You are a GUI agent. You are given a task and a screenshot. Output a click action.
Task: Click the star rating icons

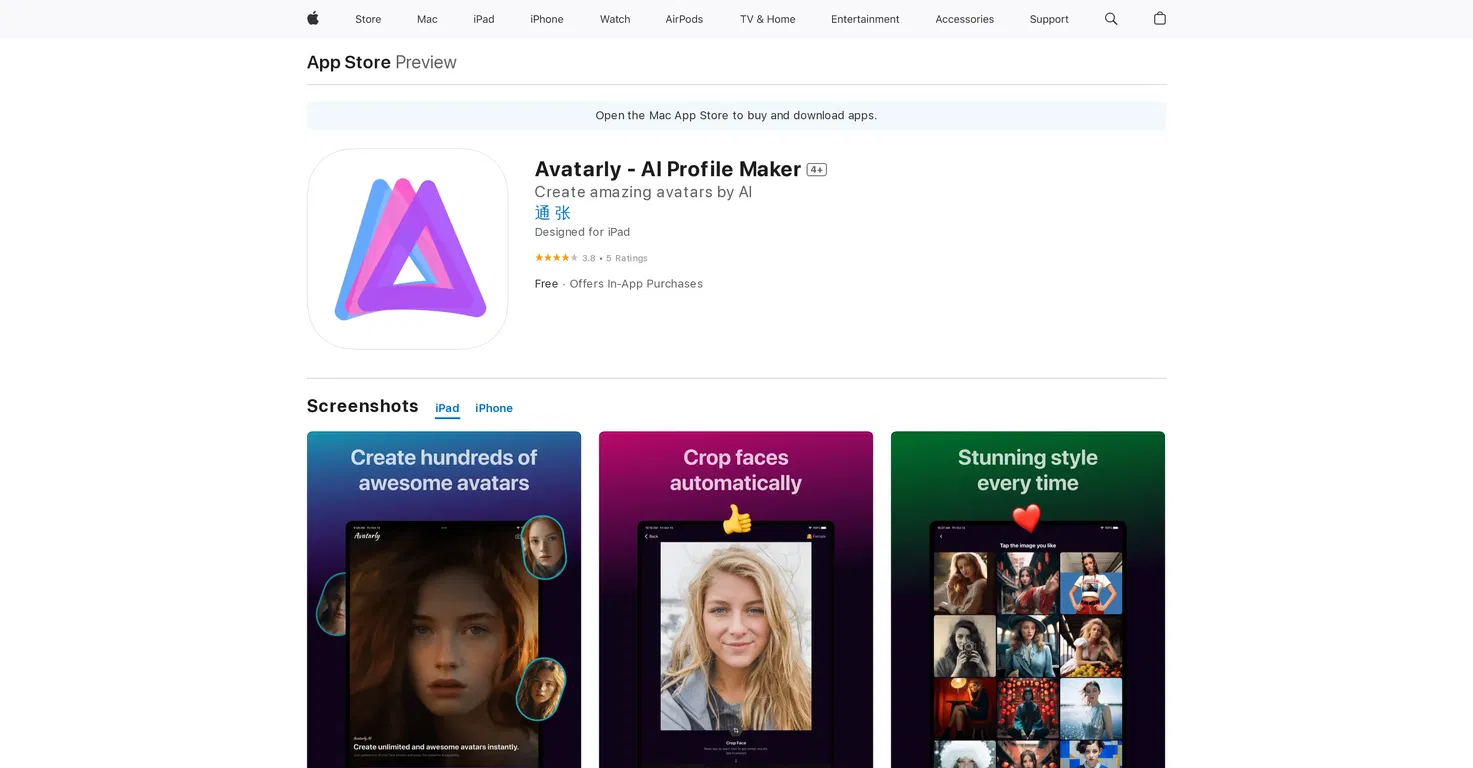[x=556, y=258]
